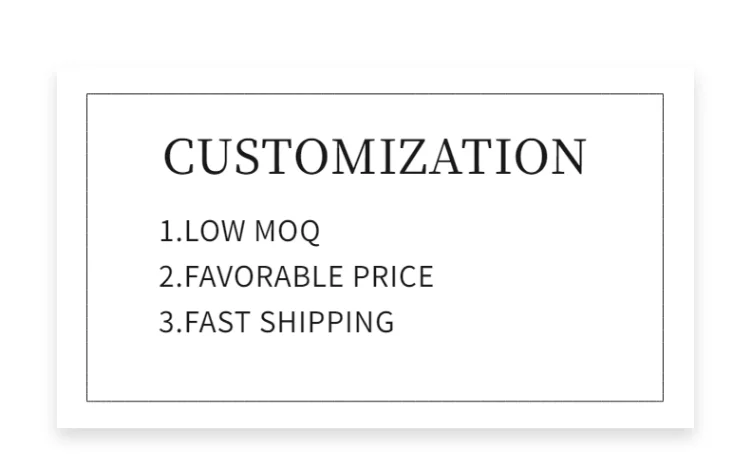Click the word SHIPPING

click(327, 322)
